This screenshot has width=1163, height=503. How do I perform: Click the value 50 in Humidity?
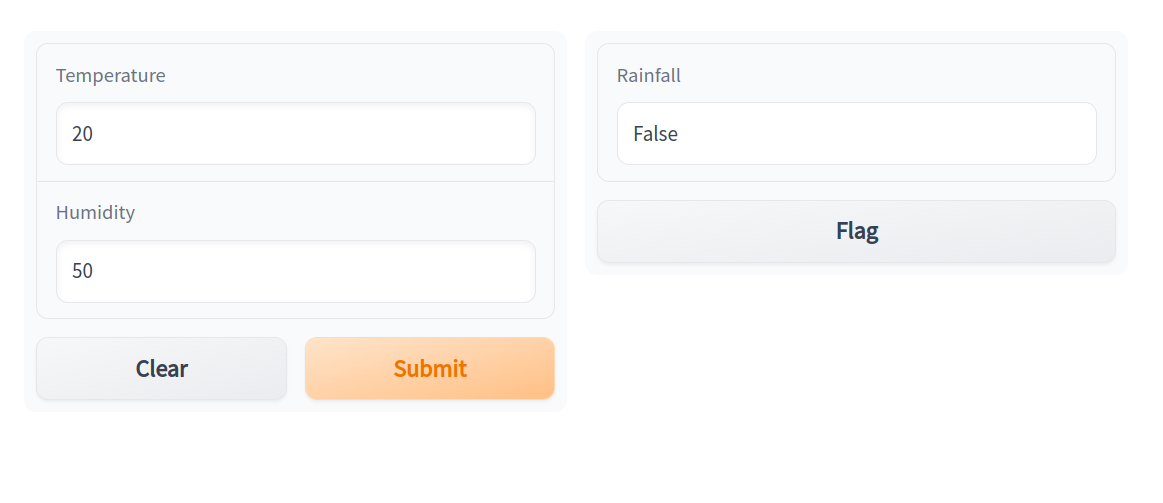82,271
